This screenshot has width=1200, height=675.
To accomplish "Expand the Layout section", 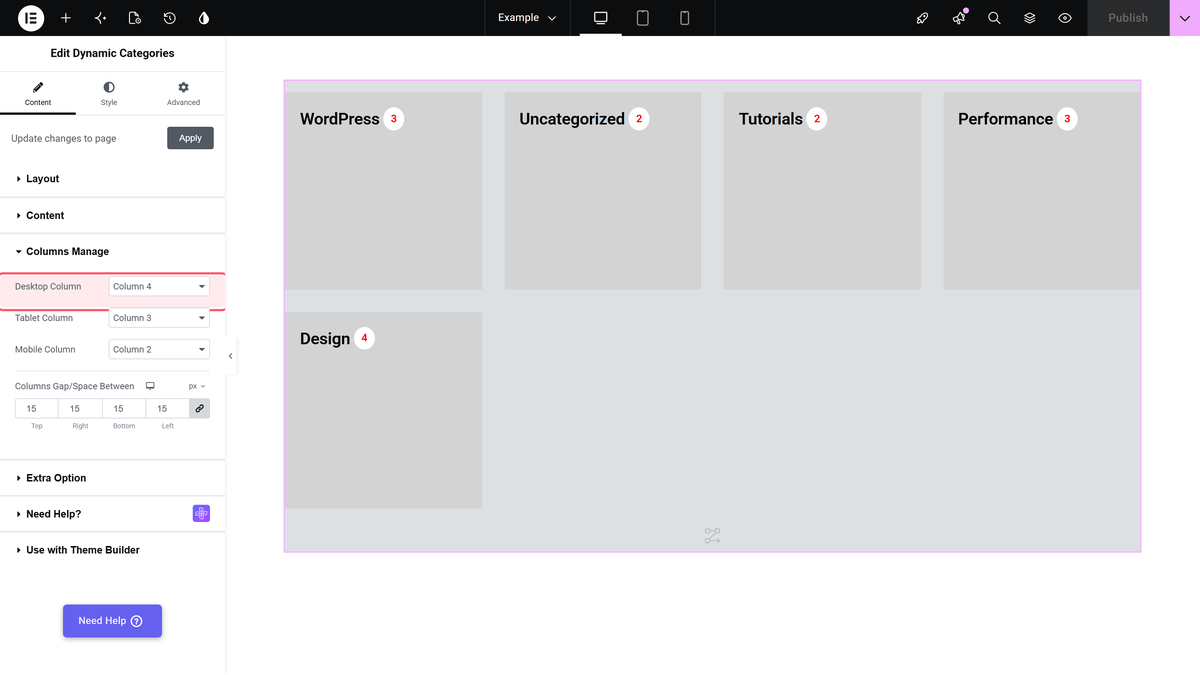I will click(112, 179).
